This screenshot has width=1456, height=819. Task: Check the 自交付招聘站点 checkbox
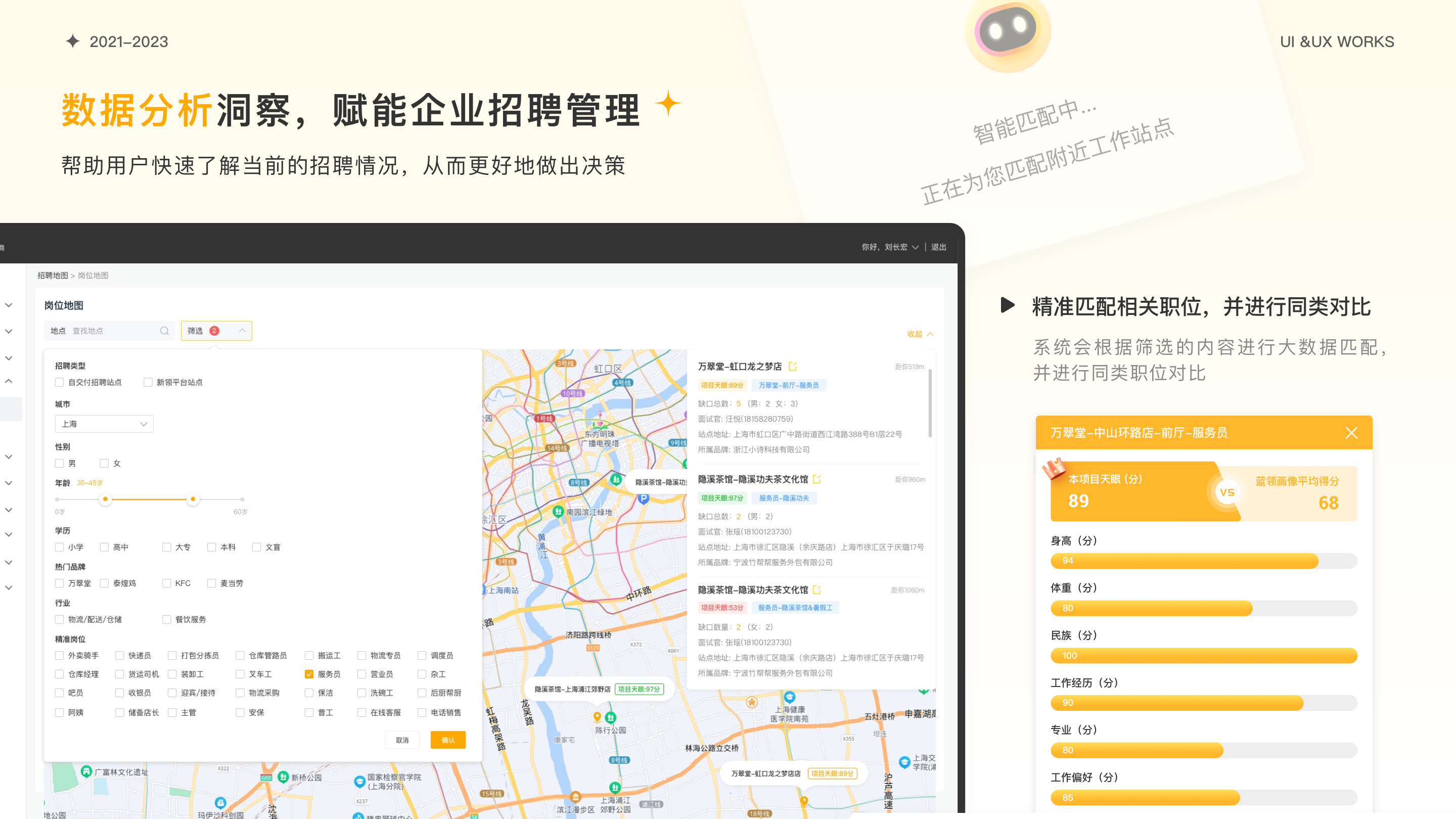pos(59,382)
